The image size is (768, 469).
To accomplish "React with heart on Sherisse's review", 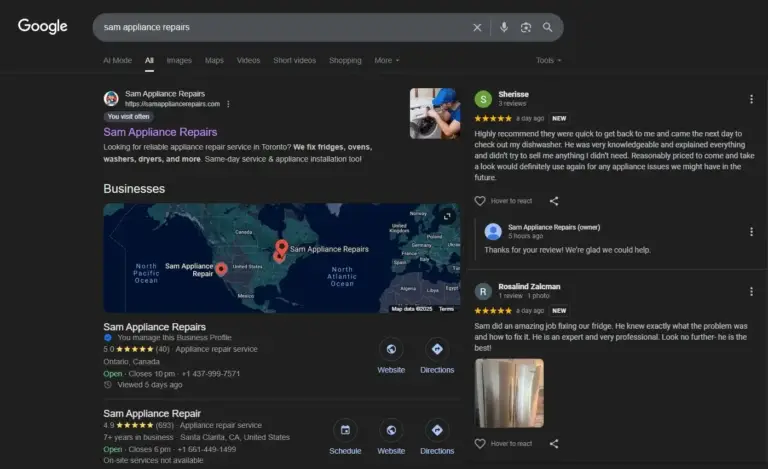I will [480, 201].
